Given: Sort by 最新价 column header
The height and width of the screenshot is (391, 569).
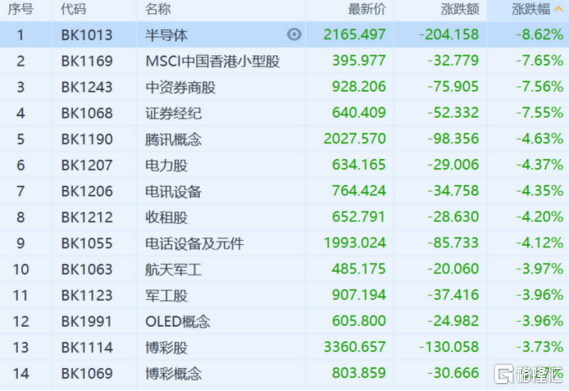Looking at the screenshot, I should point(367,9).
